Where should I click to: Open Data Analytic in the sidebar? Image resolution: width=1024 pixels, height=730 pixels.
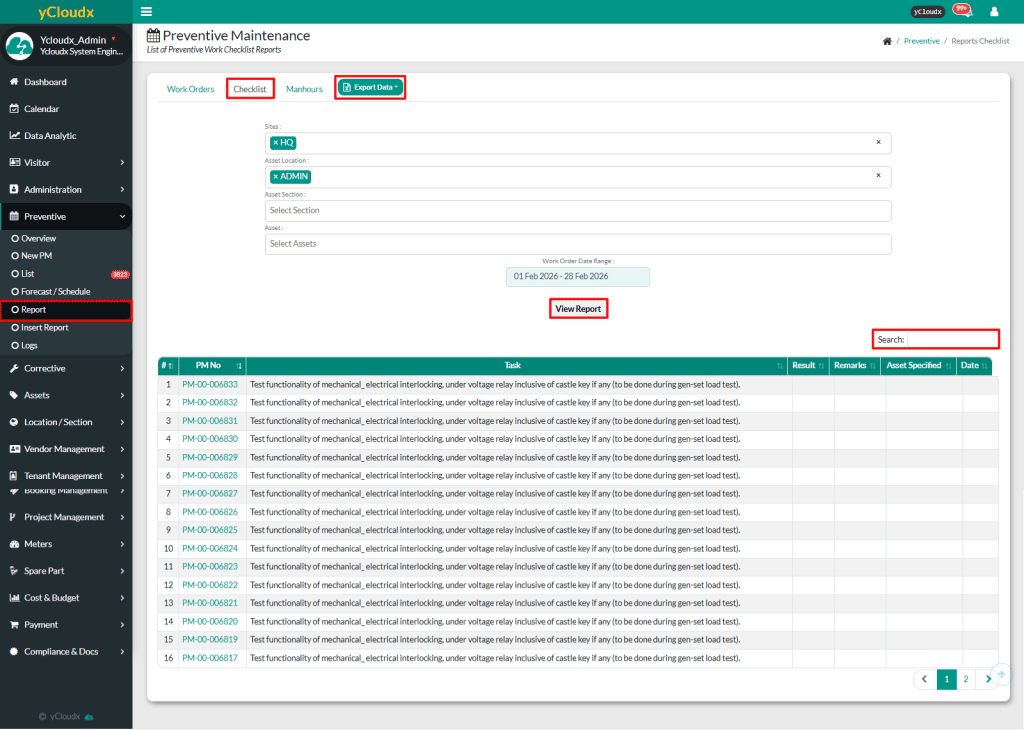coord(50,136)
